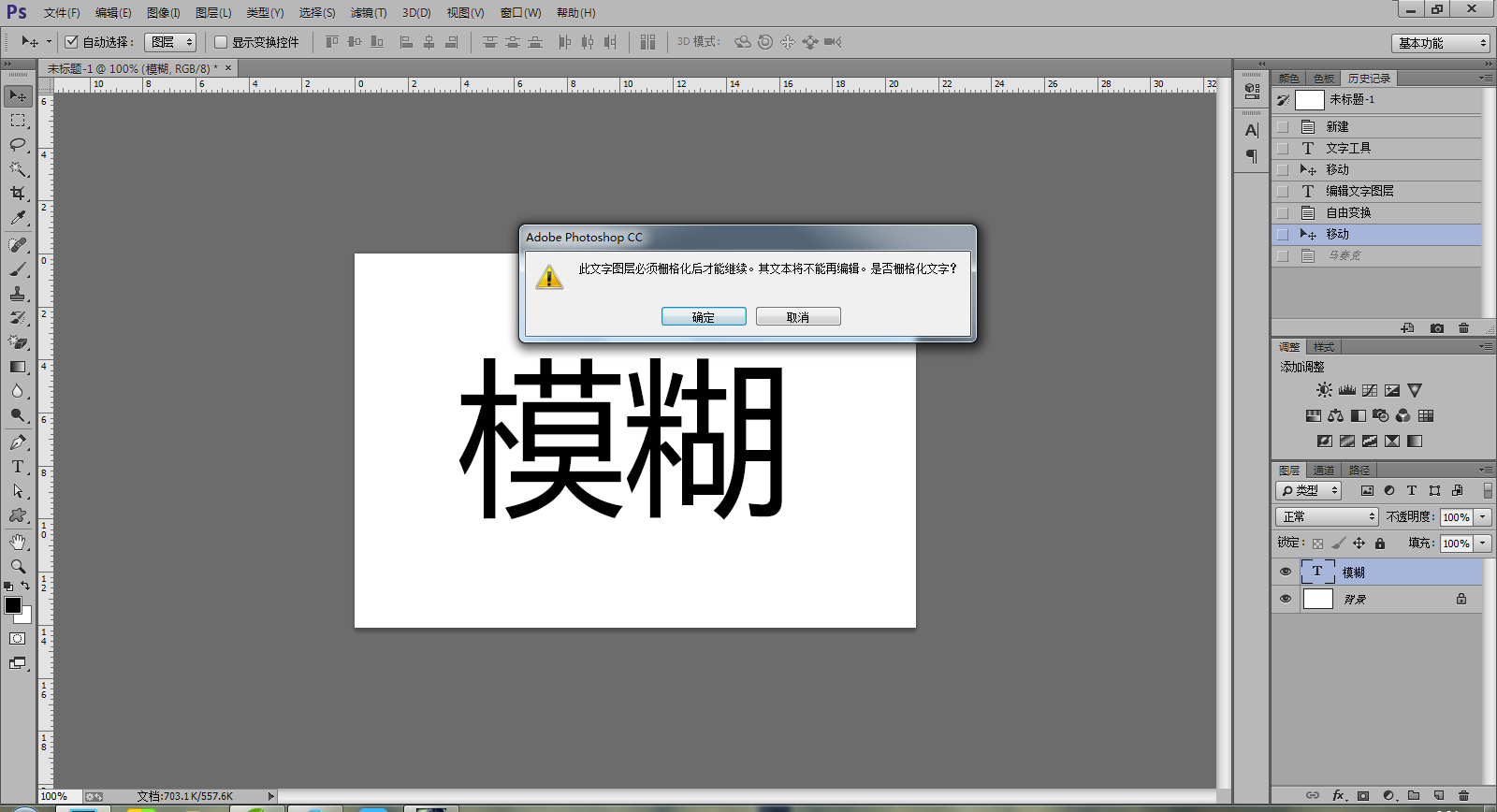Screen dimensions: 1497x812
Task: Toggle lock transparent pixels option
Action: [1317, 543]
